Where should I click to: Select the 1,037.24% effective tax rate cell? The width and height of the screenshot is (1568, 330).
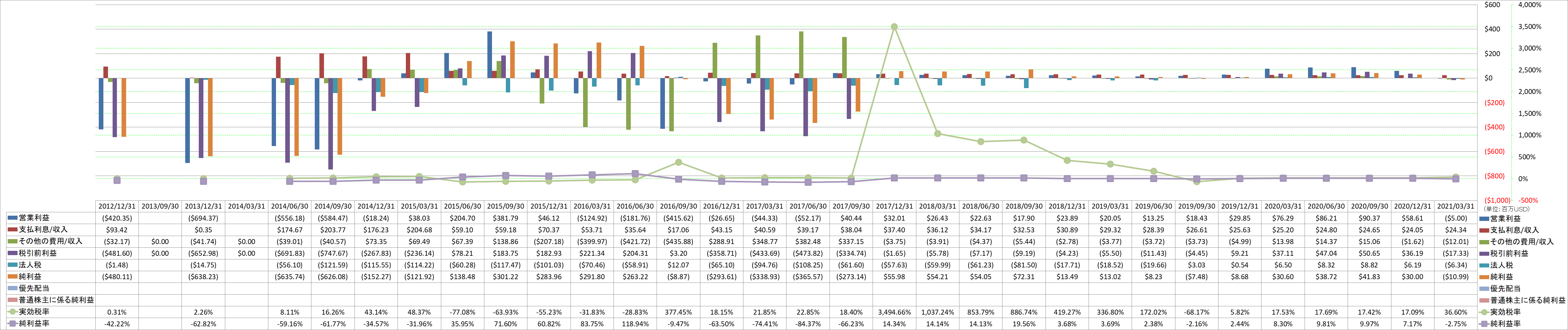click(938, 312)
